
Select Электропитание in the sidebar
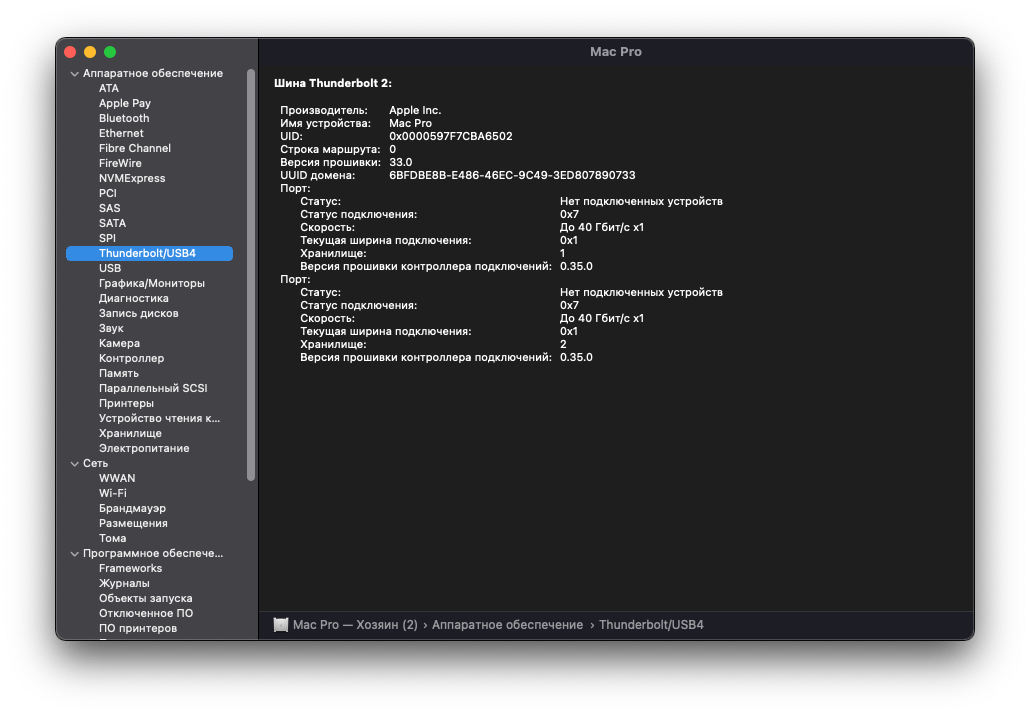pos(144,449)
